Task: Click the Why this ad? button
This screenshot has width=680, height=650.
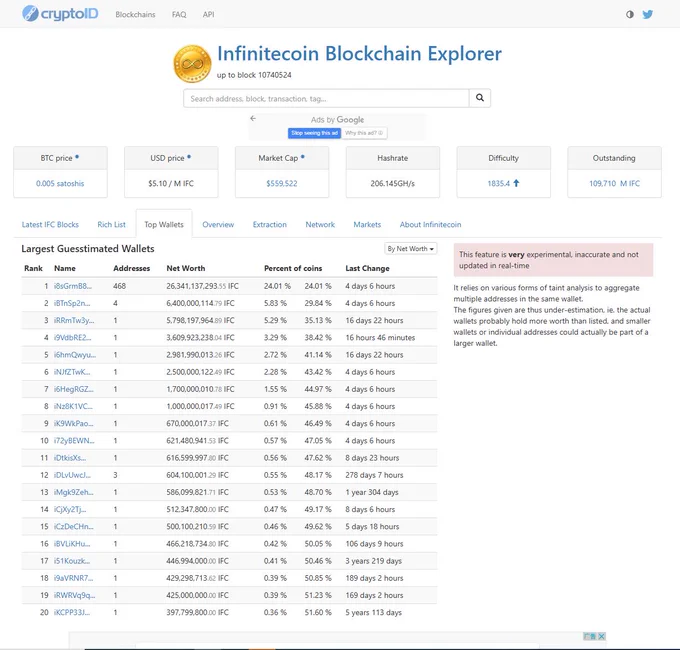Action: (364, 133)
